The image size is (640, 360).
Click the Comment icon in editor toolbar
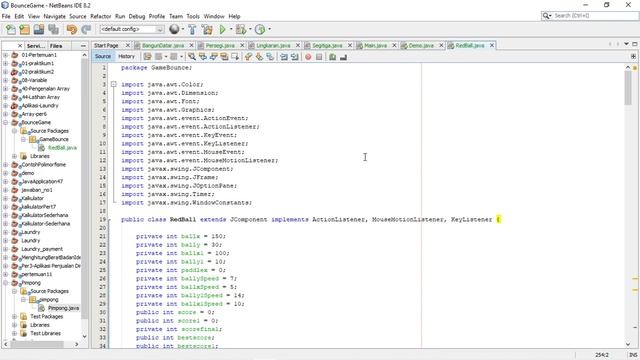pos(333,57)
